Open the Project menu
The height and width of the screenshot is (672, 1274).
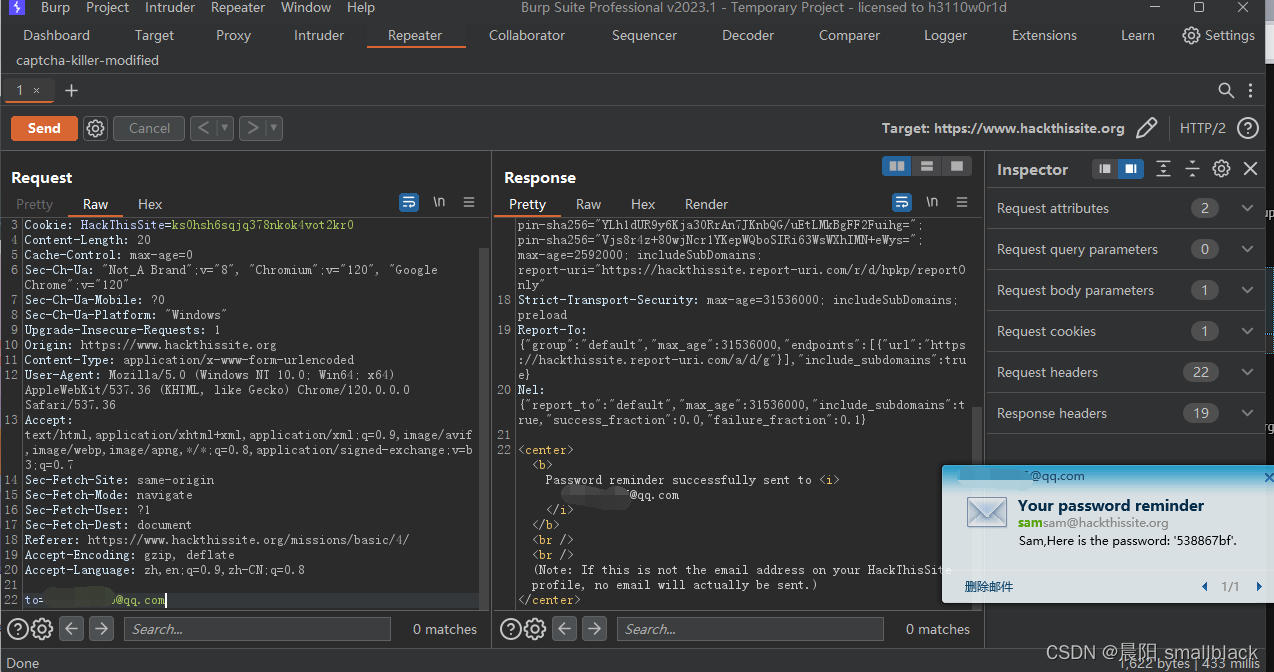coord(108,7)
